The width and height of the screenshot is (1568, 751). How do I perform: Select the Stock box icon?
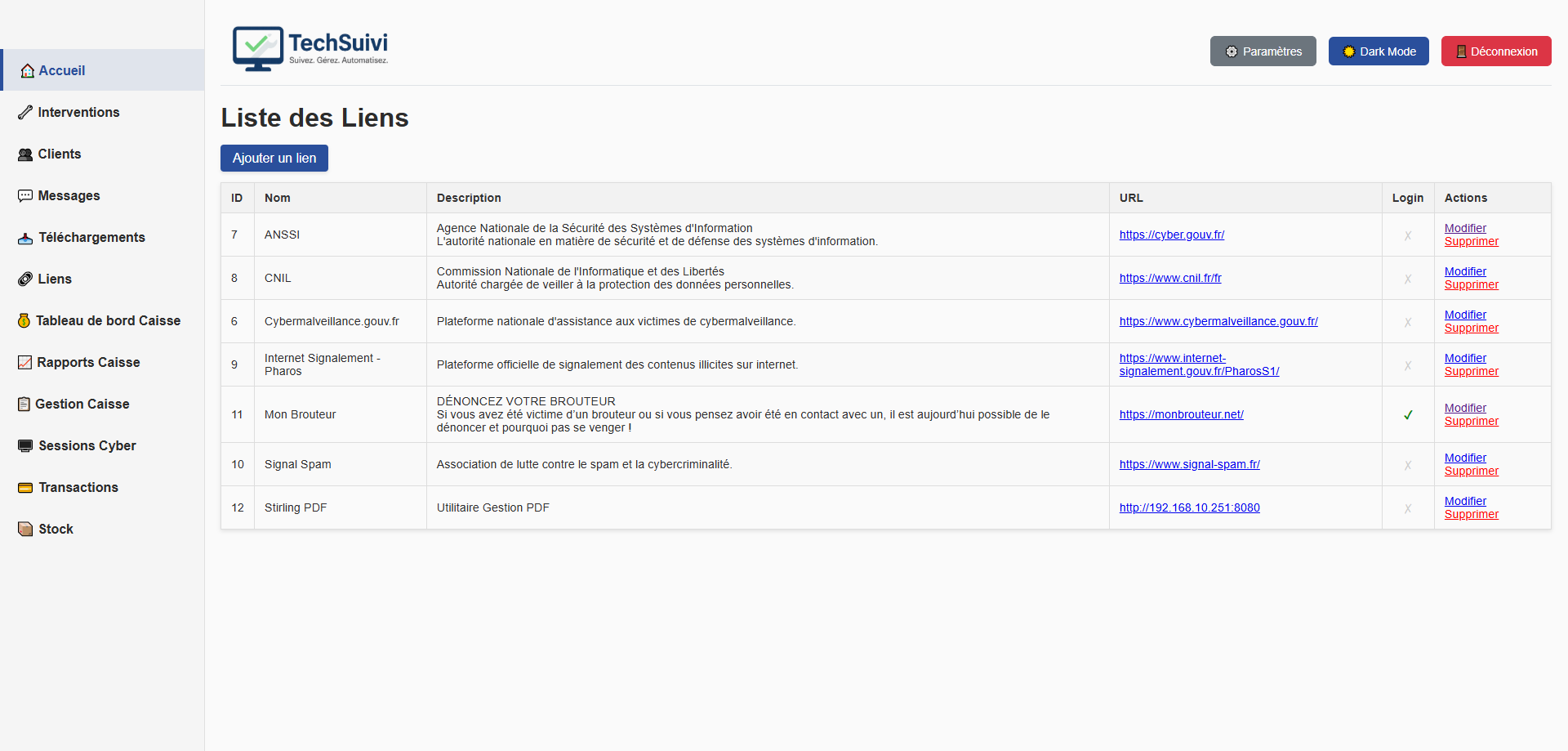[25, 529]
